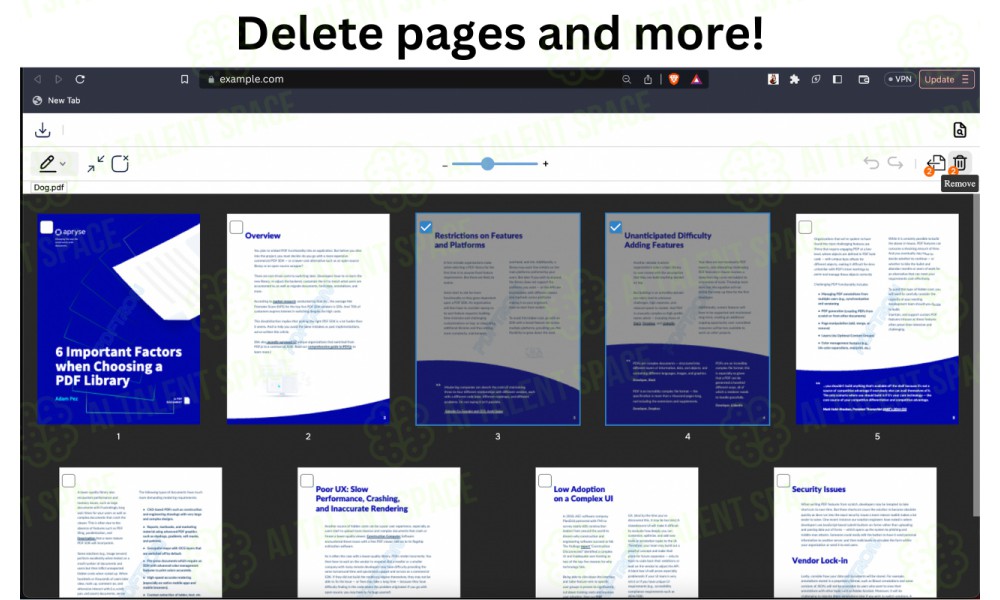This screenshot has height=600, width=1000.
Task: Click minus to zoom out thumbnails
Action: [445, 165]
